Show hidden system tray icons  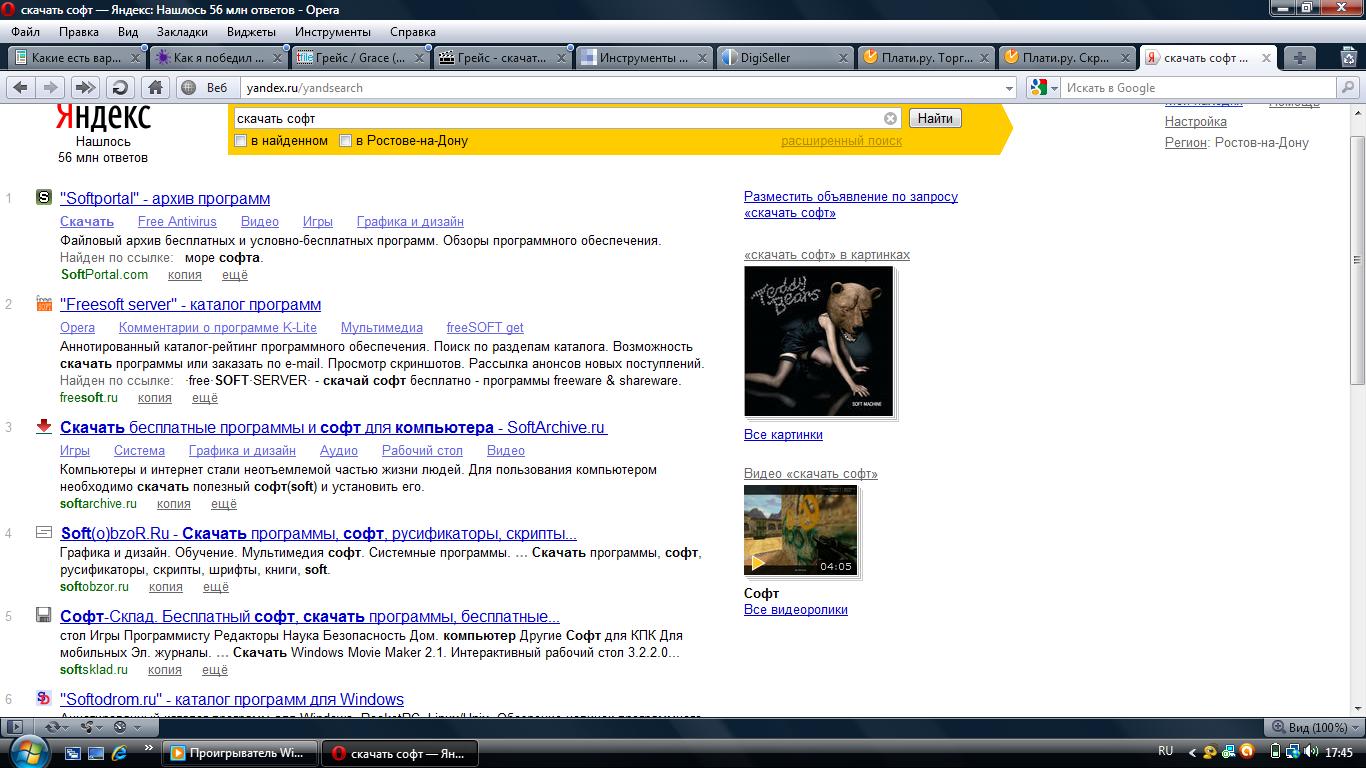coord(1192,752)
